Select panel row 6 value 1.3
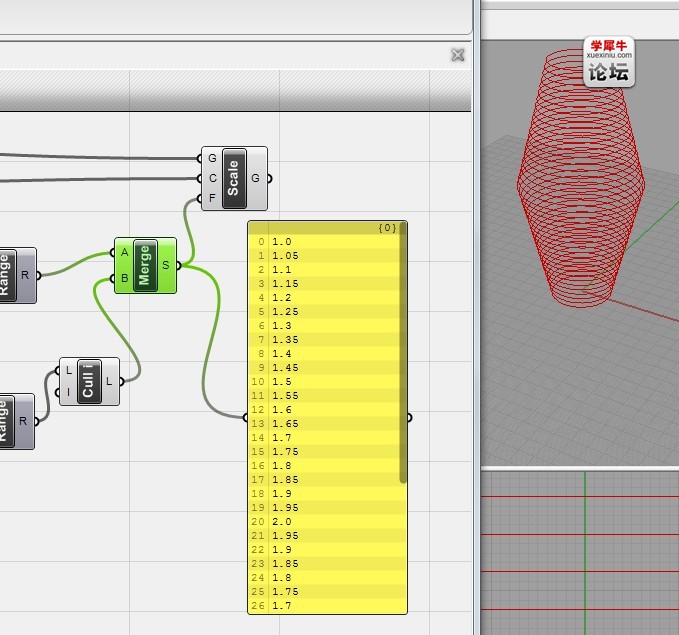This screenshot has width=679, height=635. [x=324, y=326]
